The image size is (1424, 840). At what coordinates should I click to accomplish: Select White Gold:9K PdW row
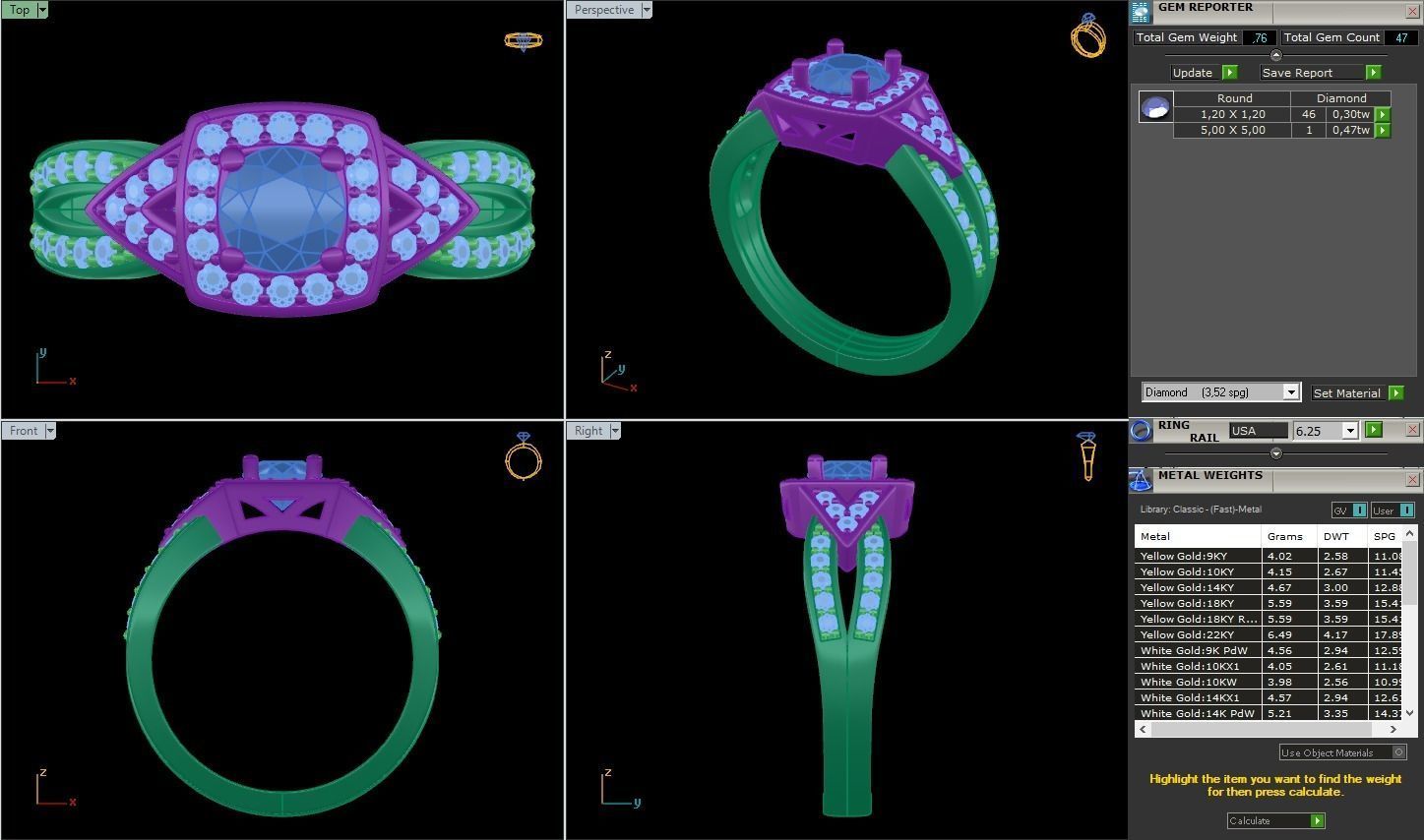[1269, 650]
